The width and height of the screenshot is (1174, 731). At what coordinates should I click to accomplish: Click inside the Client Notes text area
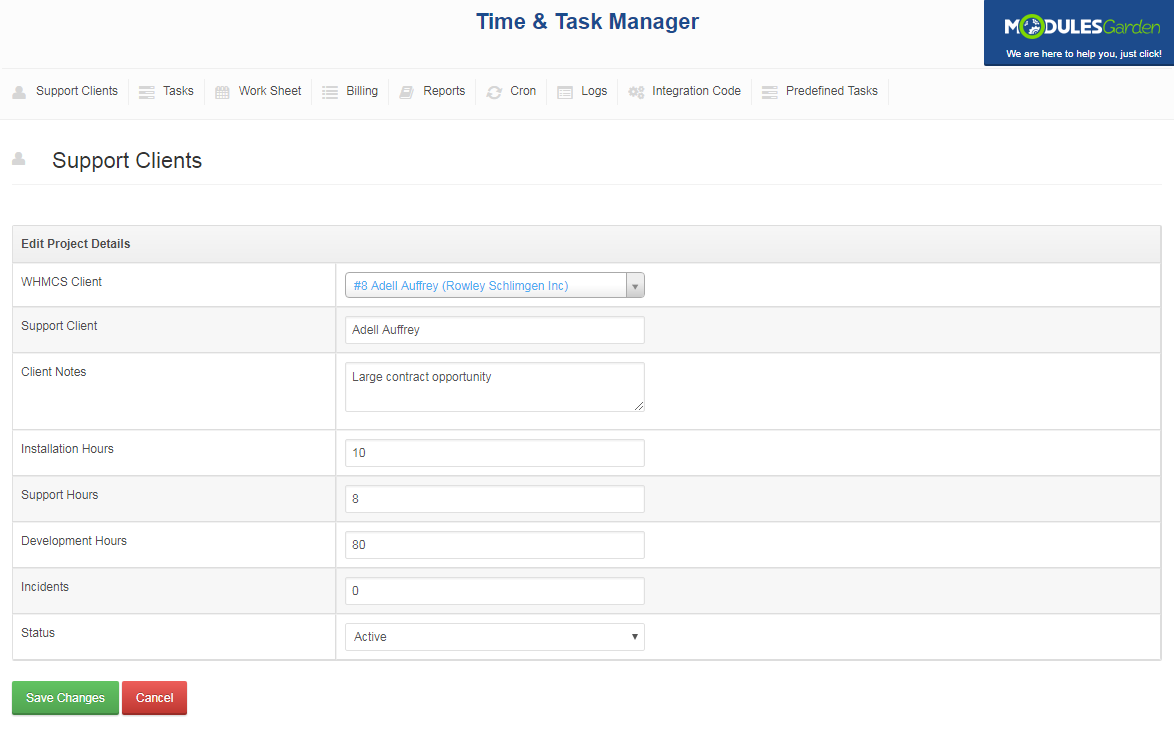click(494, 387)
